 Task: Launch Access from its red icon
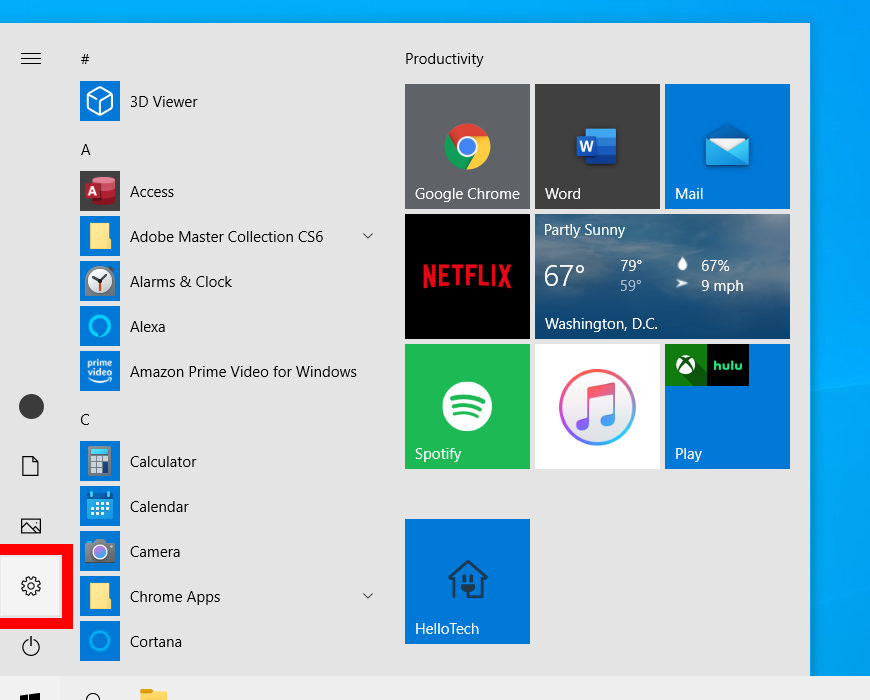tap(100, 191)
